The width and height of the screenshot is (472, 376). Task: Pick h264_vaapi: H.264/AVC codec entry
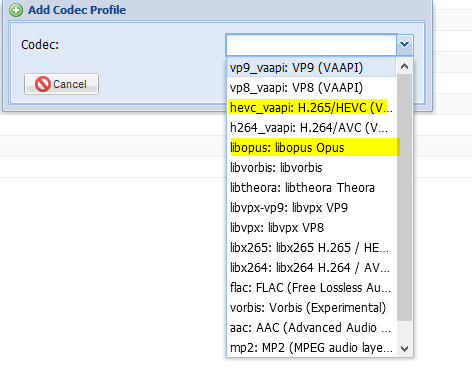[312, 128]
